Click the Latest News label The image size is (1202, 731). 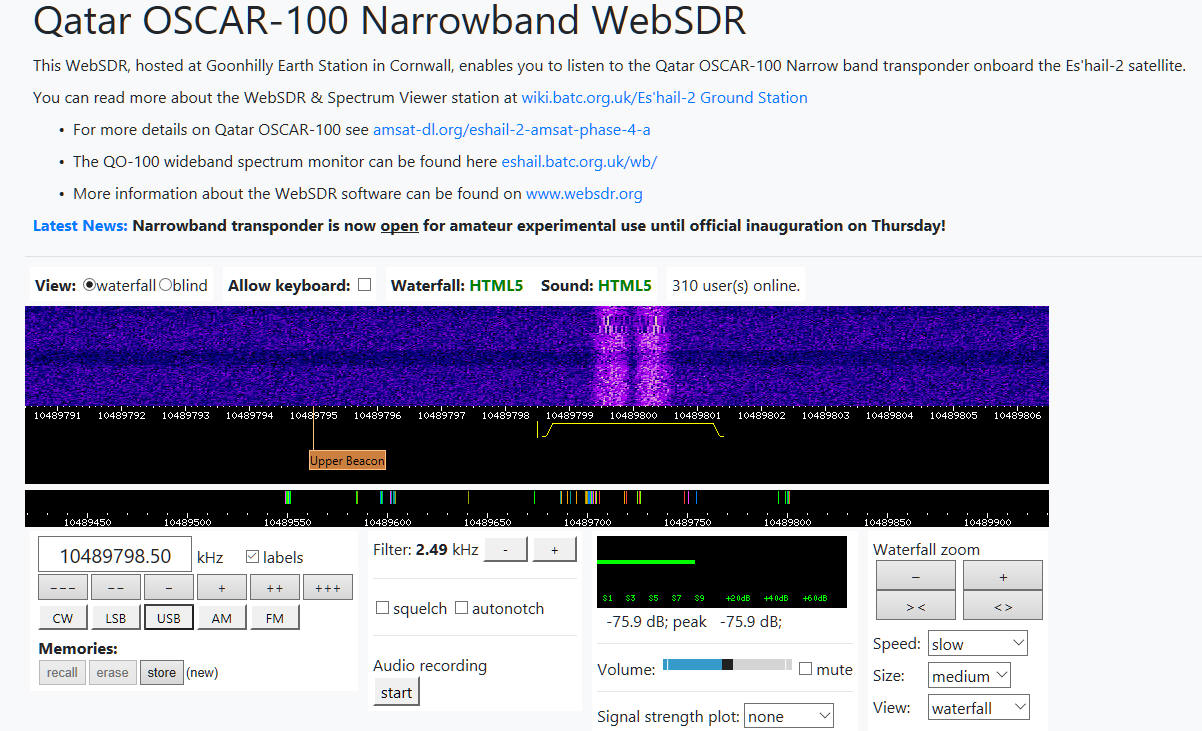click(80, 226)
